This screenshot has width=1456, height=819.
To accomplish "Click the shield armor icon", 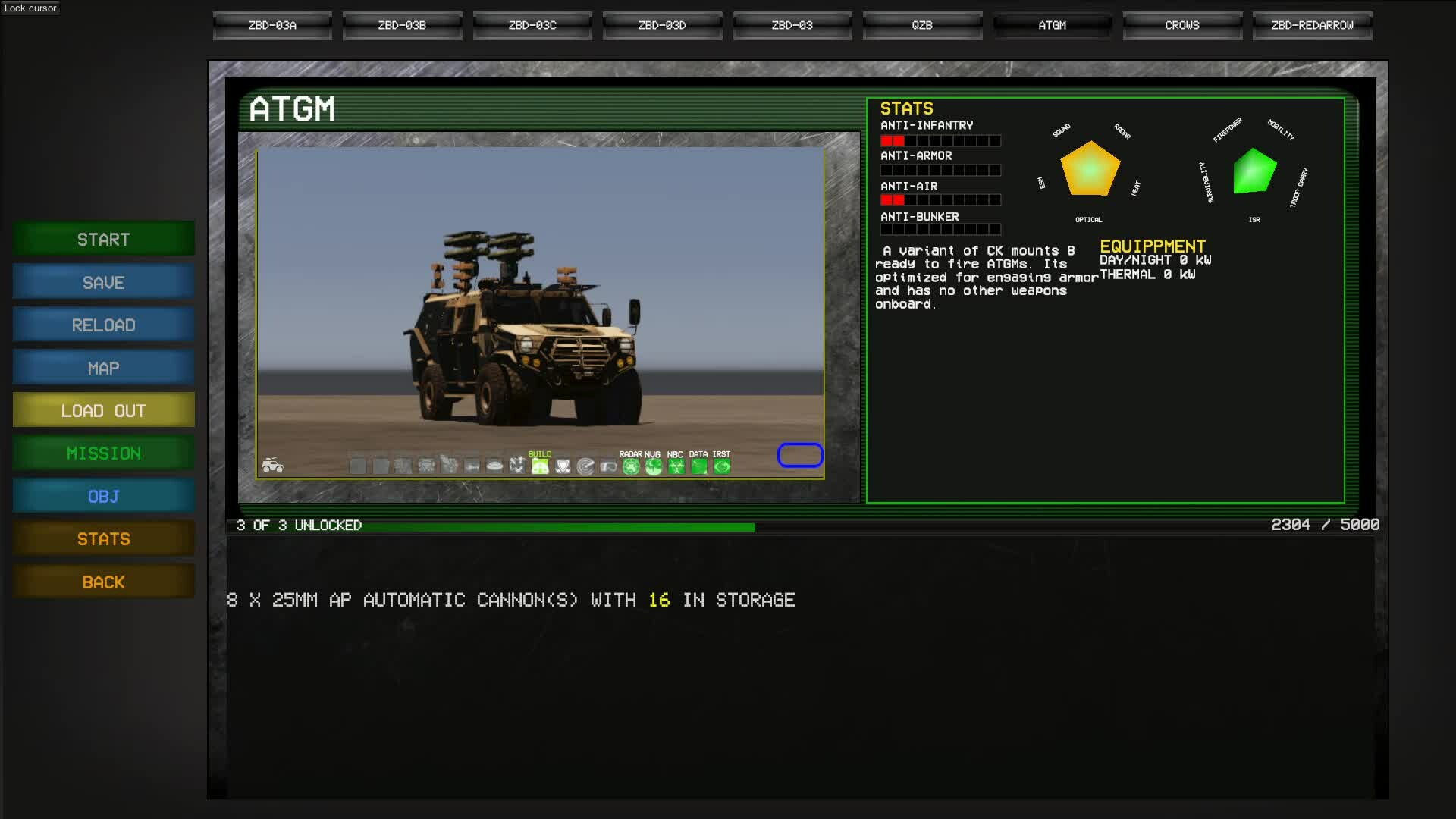I will (563, 466).
